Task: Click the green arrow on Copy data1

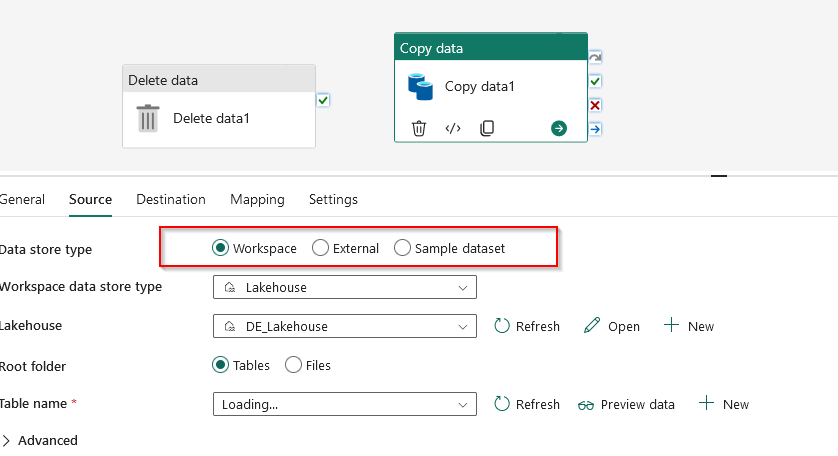Action: 559,128
